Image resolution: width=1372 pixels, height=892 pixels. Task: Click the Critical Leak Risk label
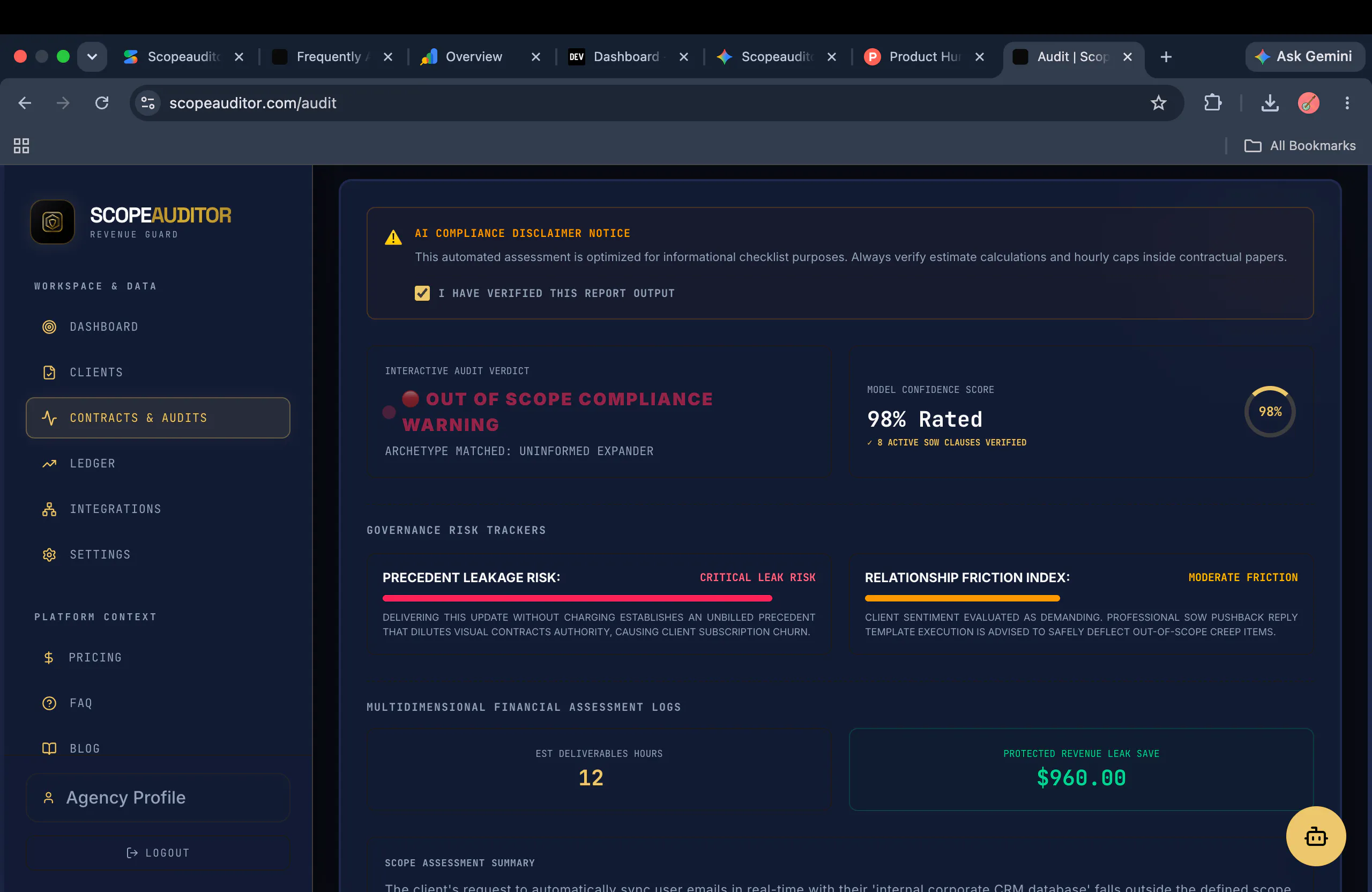[x=757, y=578]
